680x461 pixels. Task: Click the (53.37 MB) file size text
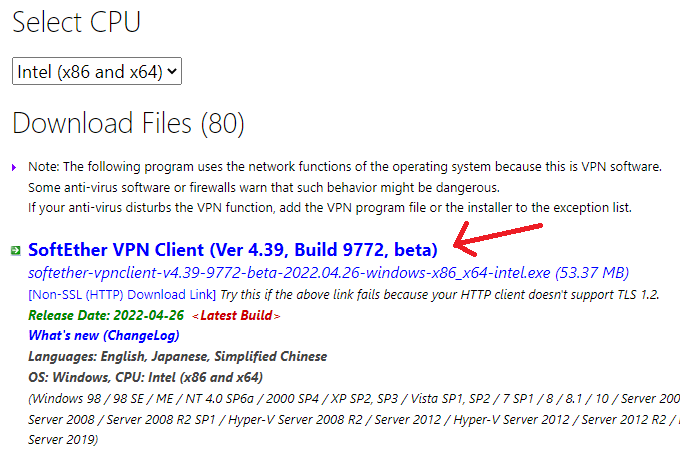(x=595, y=272)
